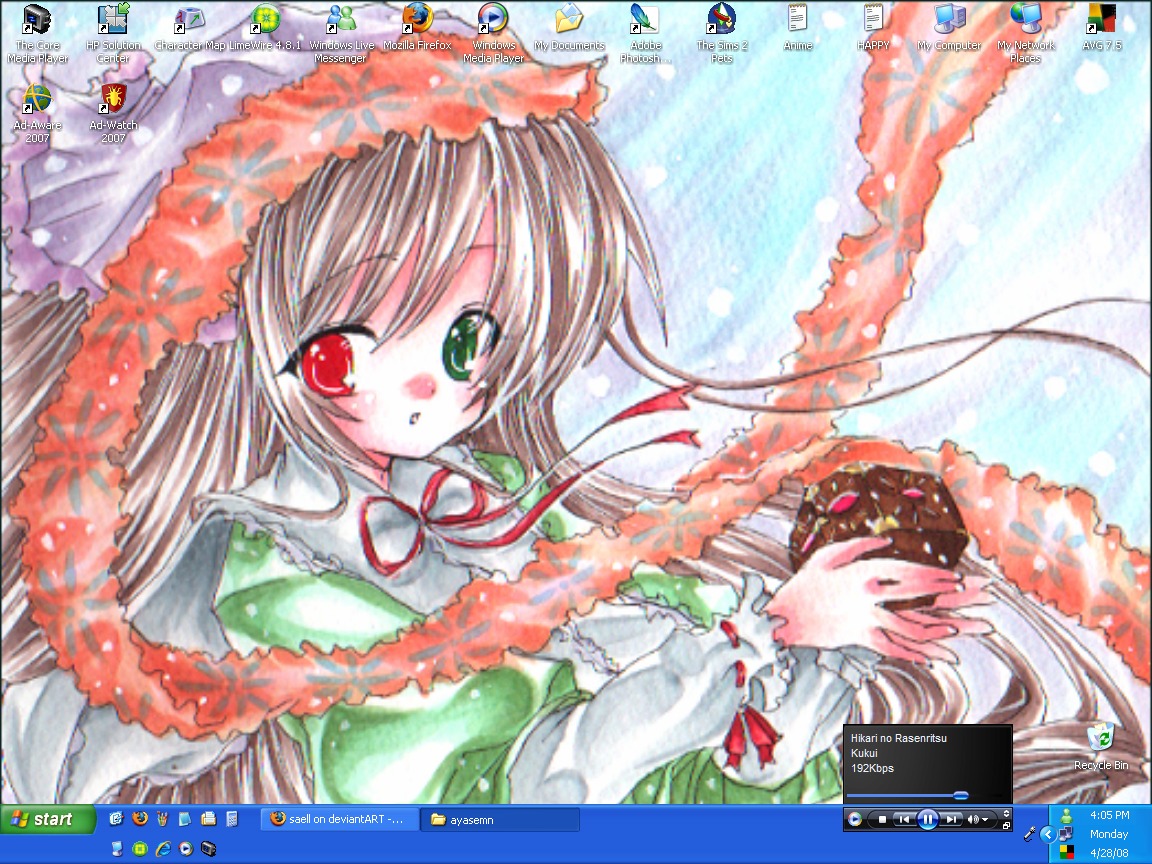The image size is (1152, 864).
Task: Launch LimeWire 4.8.1 from desktop
Action: [x=264, y=29]
